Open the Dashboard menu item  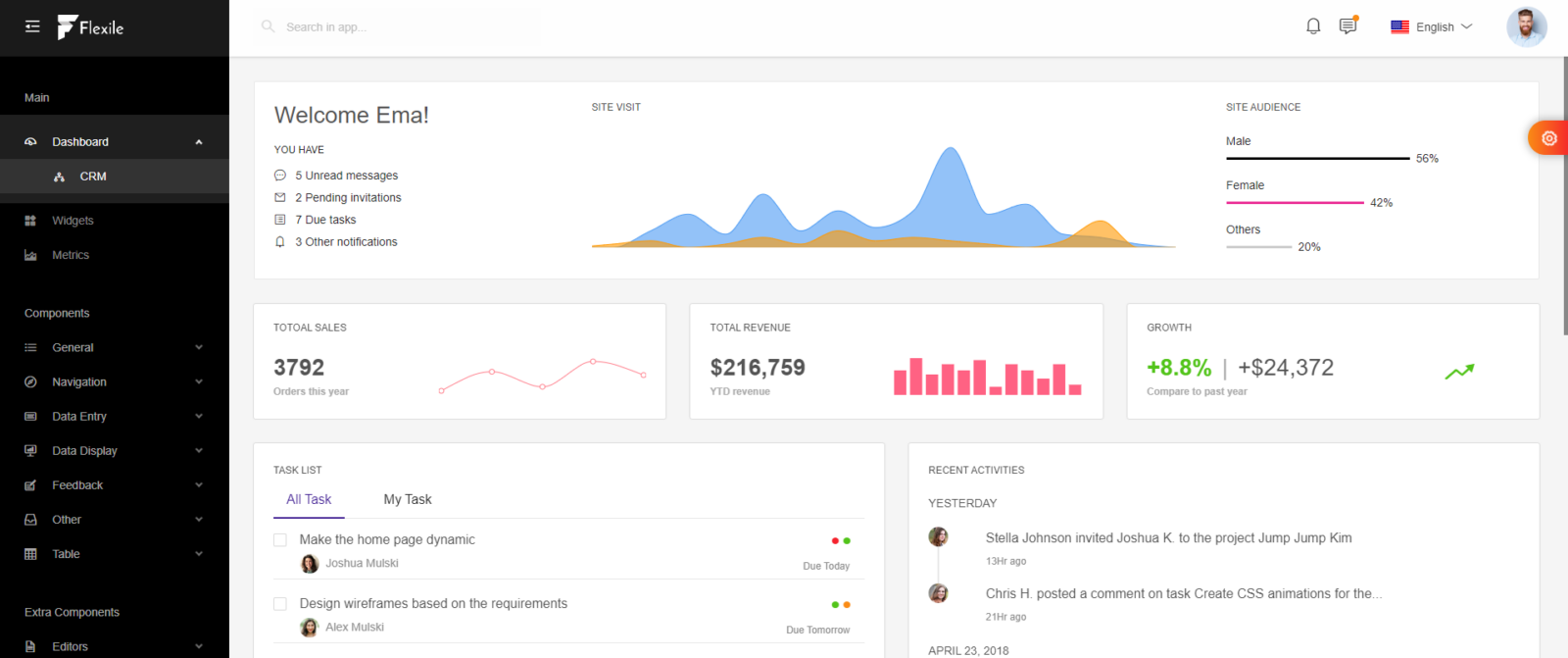click(x=115, y=142)
